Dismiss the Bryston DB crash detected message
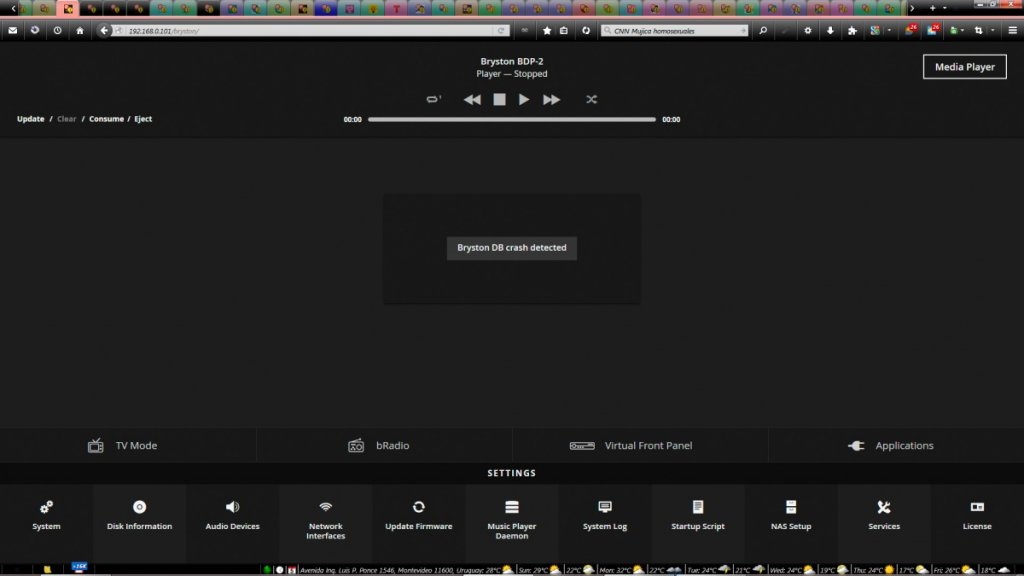1024x576 pixels. click(x=511, y=248)
